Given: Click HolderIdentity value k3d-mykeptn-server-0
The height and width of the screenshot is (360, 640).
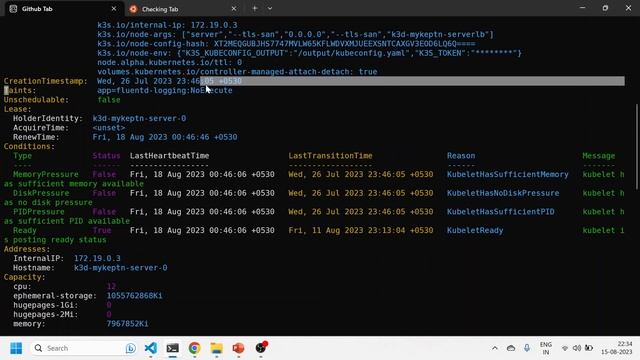Looking at the screenshot, I should [x=139, y=119].
